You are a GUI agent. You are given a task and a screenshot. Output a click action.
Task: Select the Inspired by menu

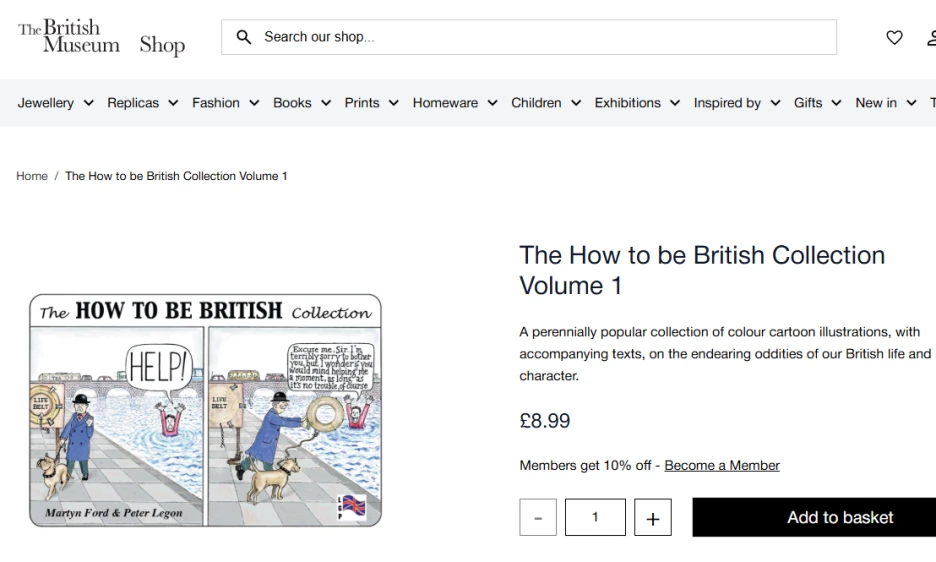pyautogui.click(x=737, y=103)
